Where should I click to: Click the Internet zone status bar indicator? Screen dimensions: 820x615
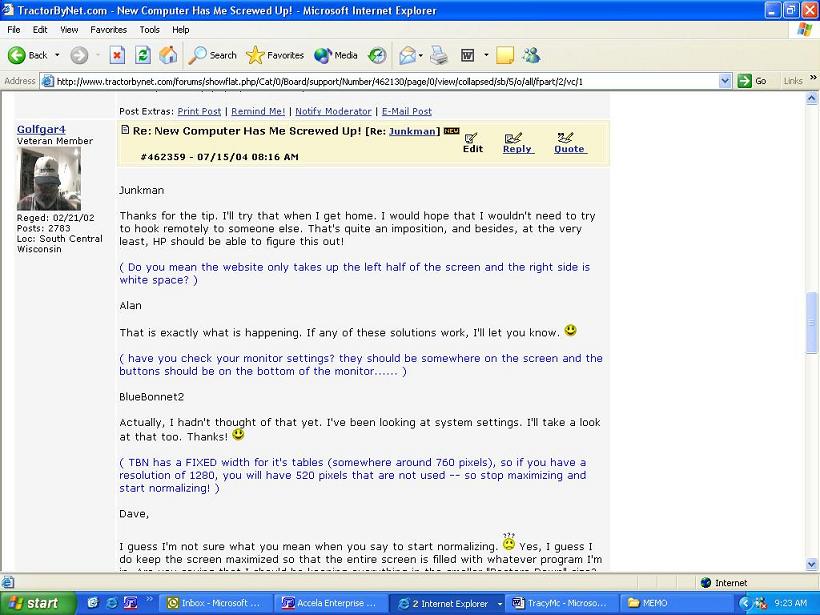click(x=724, y=583)
